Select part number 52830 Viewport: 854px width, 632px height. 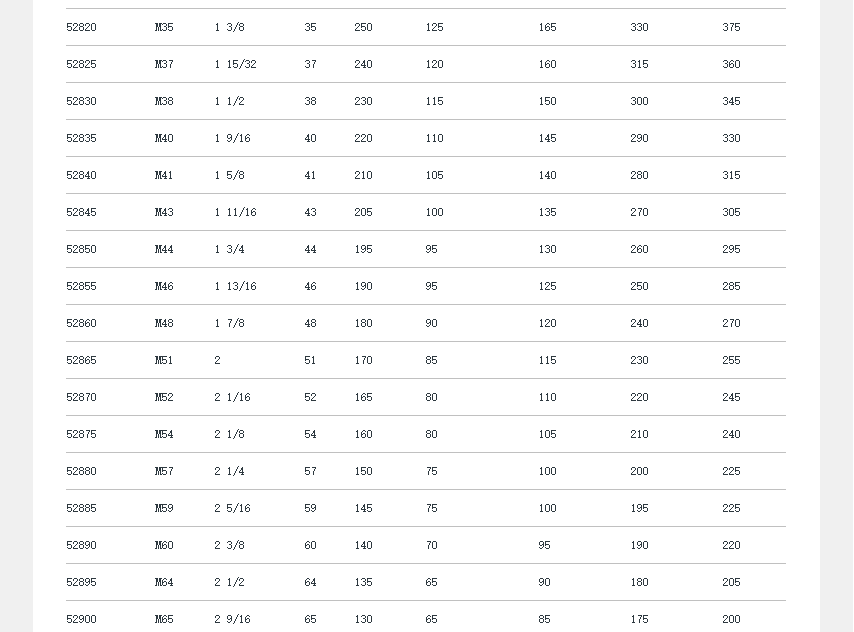point(81,102)
